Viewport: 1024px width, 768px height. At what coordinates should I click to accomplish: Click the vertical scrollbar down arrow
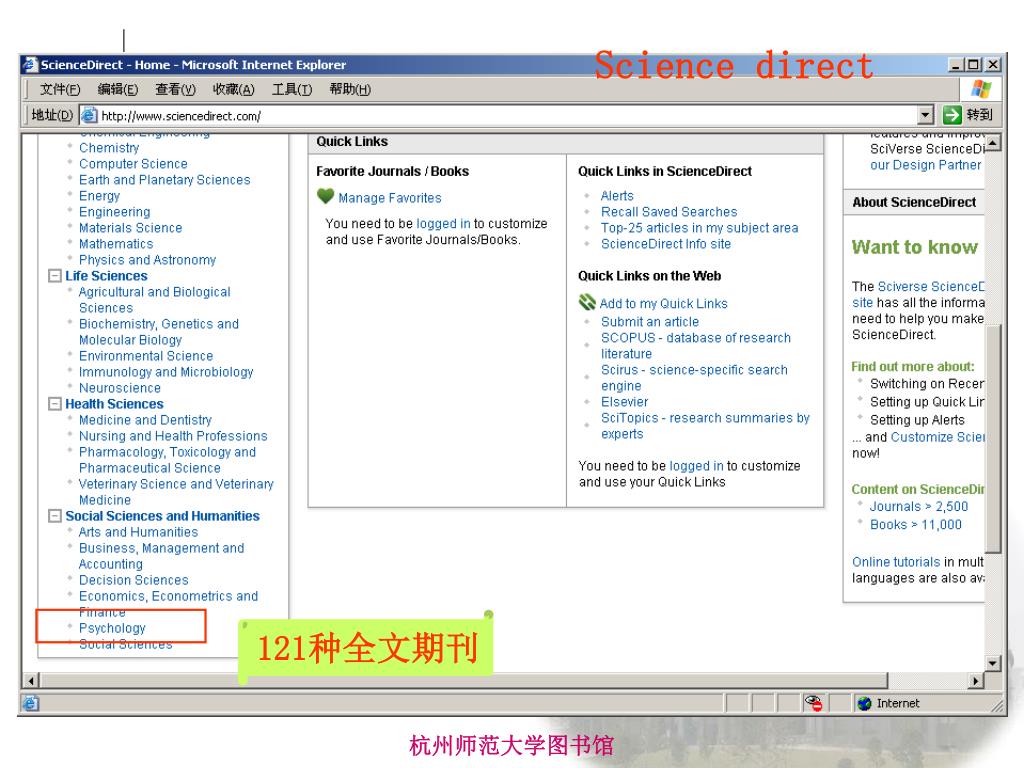click(x=993, y=663)
